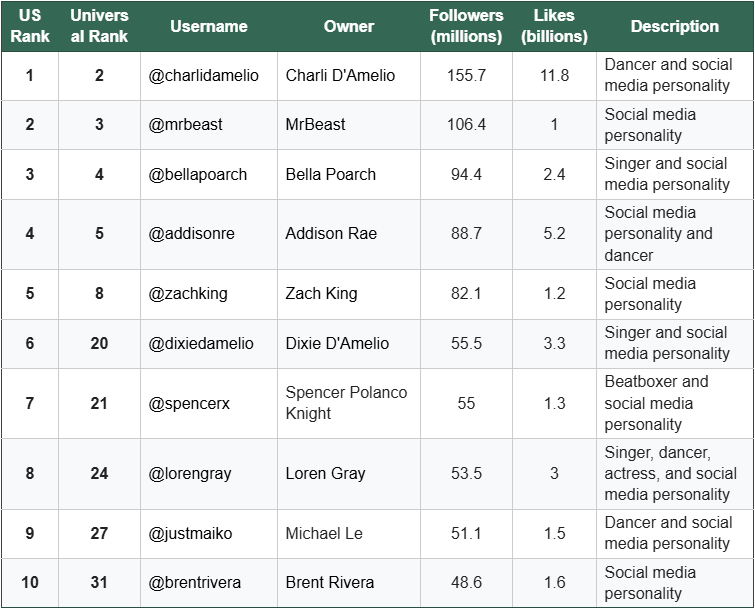Click the @brentrivera username cell
The height and width of the screenshot is (611, 755).
(208, 583)
